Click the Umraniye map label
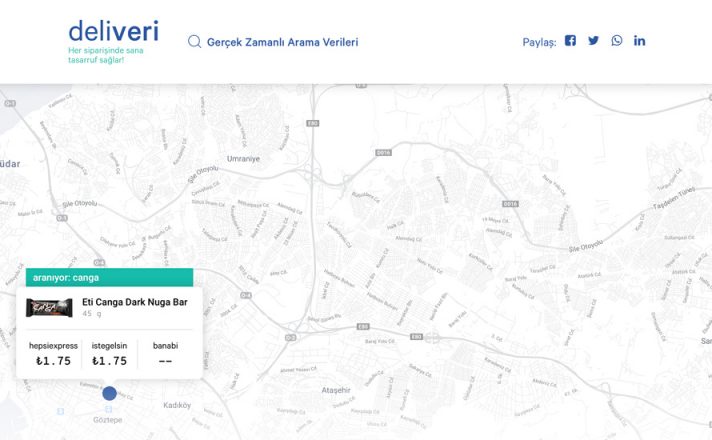 [243, 159]
